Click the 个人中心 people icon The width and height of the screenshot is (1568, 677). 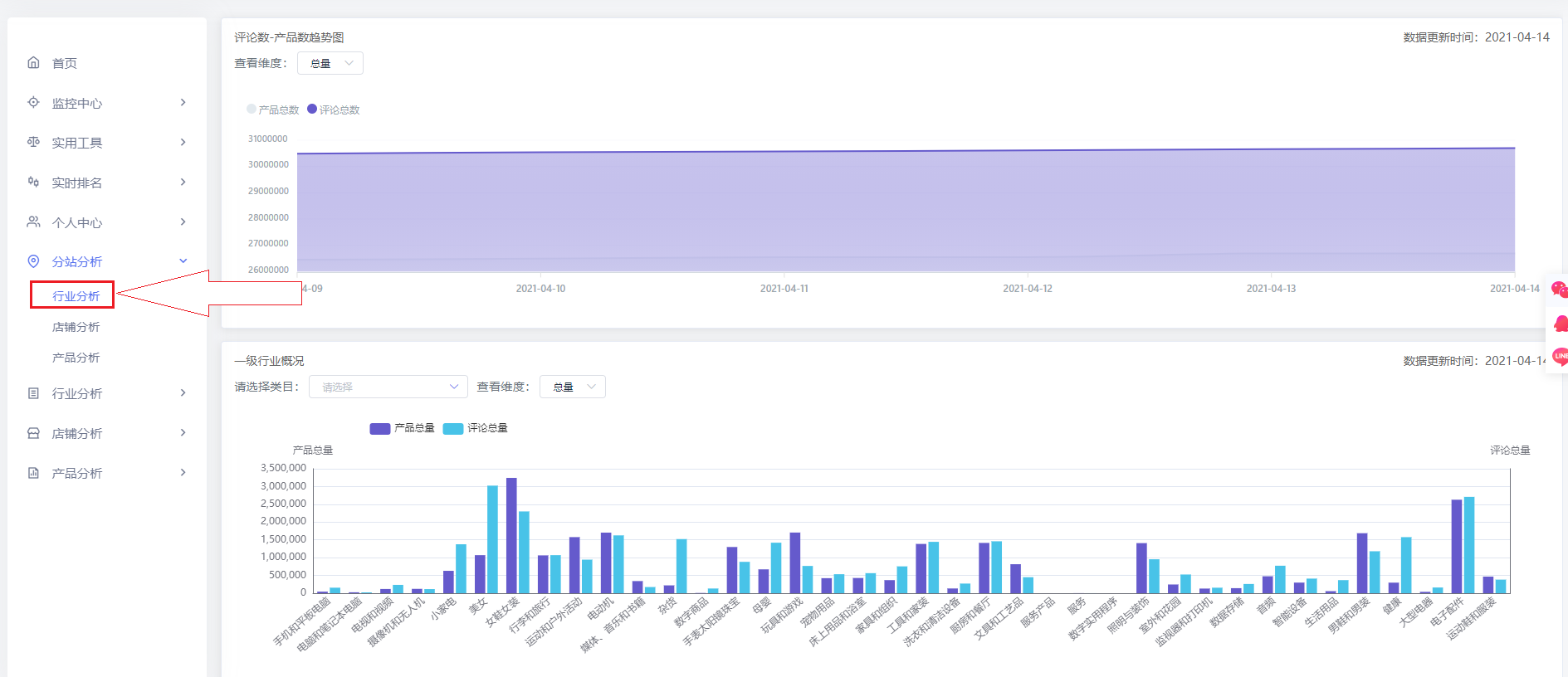(x=33, y=222)
